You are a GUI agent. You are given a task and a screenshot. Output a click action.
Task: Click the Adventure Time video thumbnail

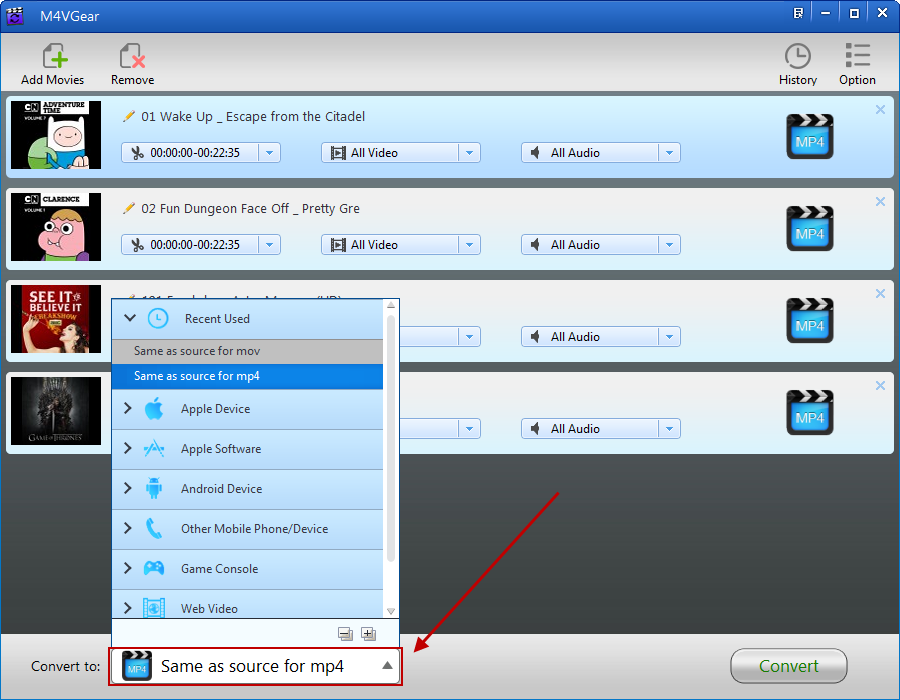tap(56, 135)
